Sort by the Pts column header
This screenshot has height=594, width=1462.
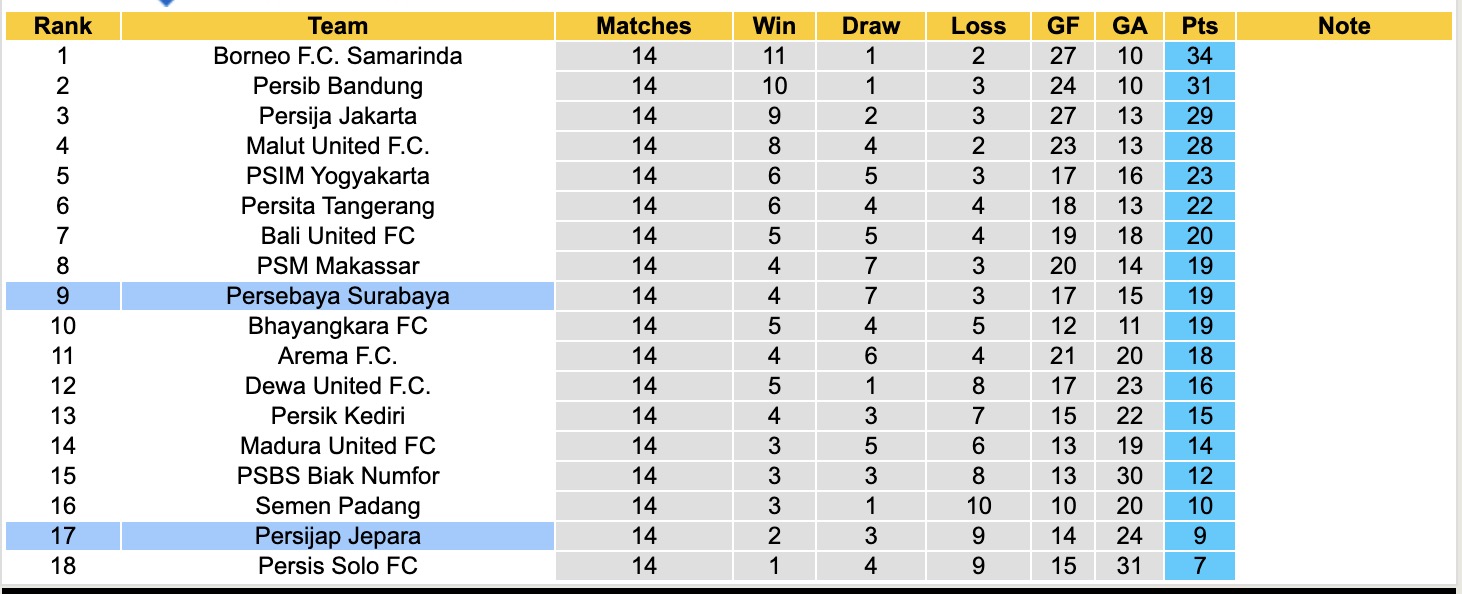click(x=1199, y=26)
